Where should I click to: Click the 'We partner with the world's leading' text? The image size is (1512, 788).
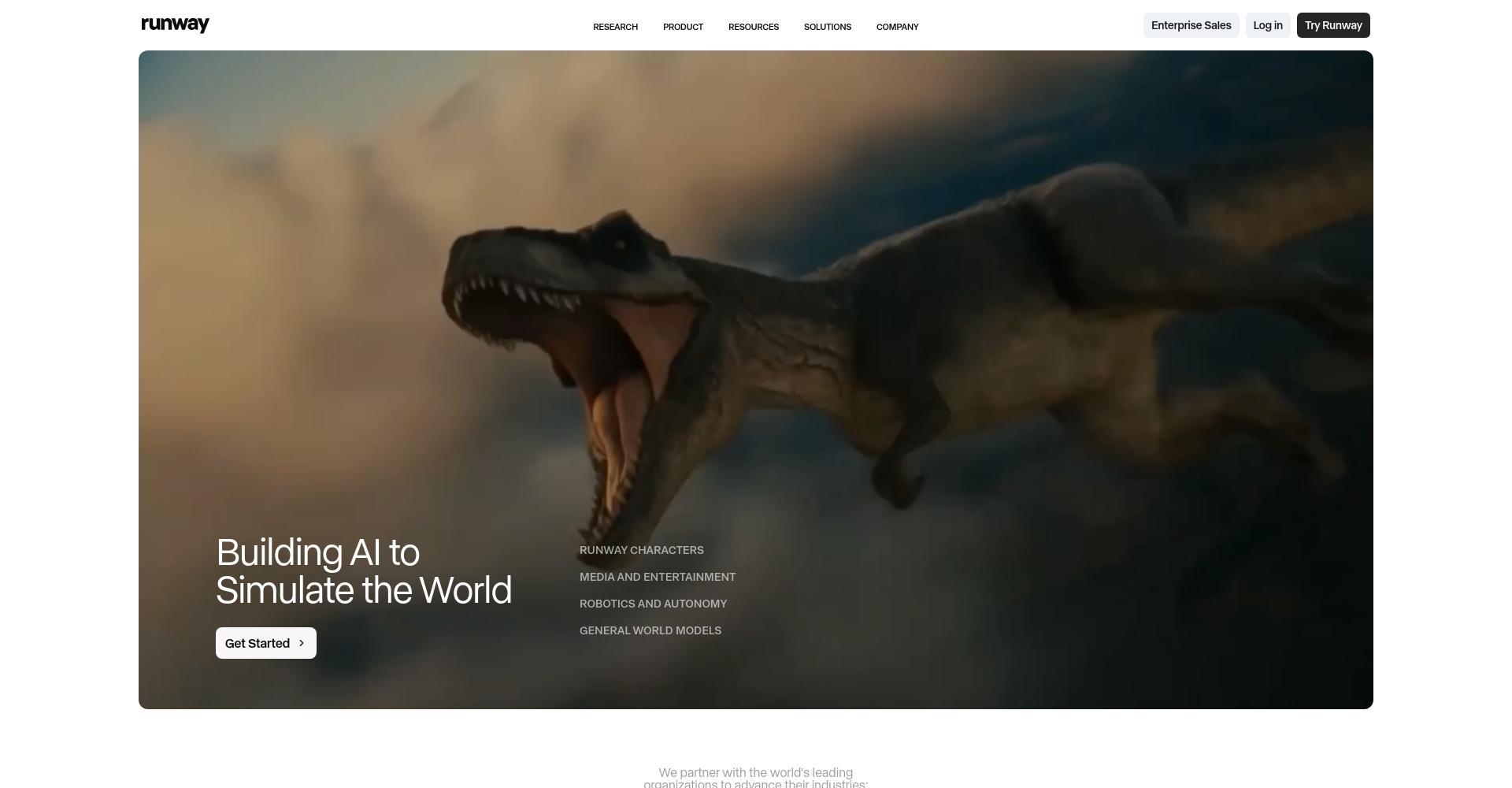755,773
